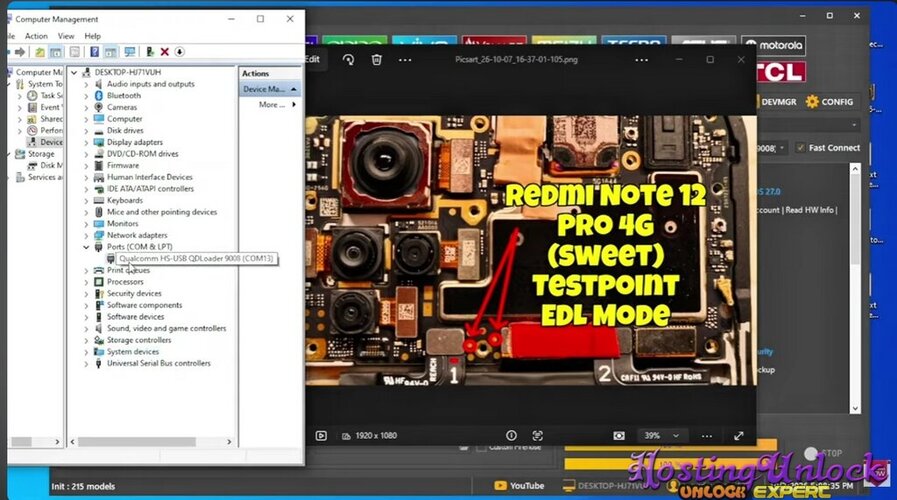
Task: Toggle the Fast Connect checkbox
Action: (x=800, y=148)
